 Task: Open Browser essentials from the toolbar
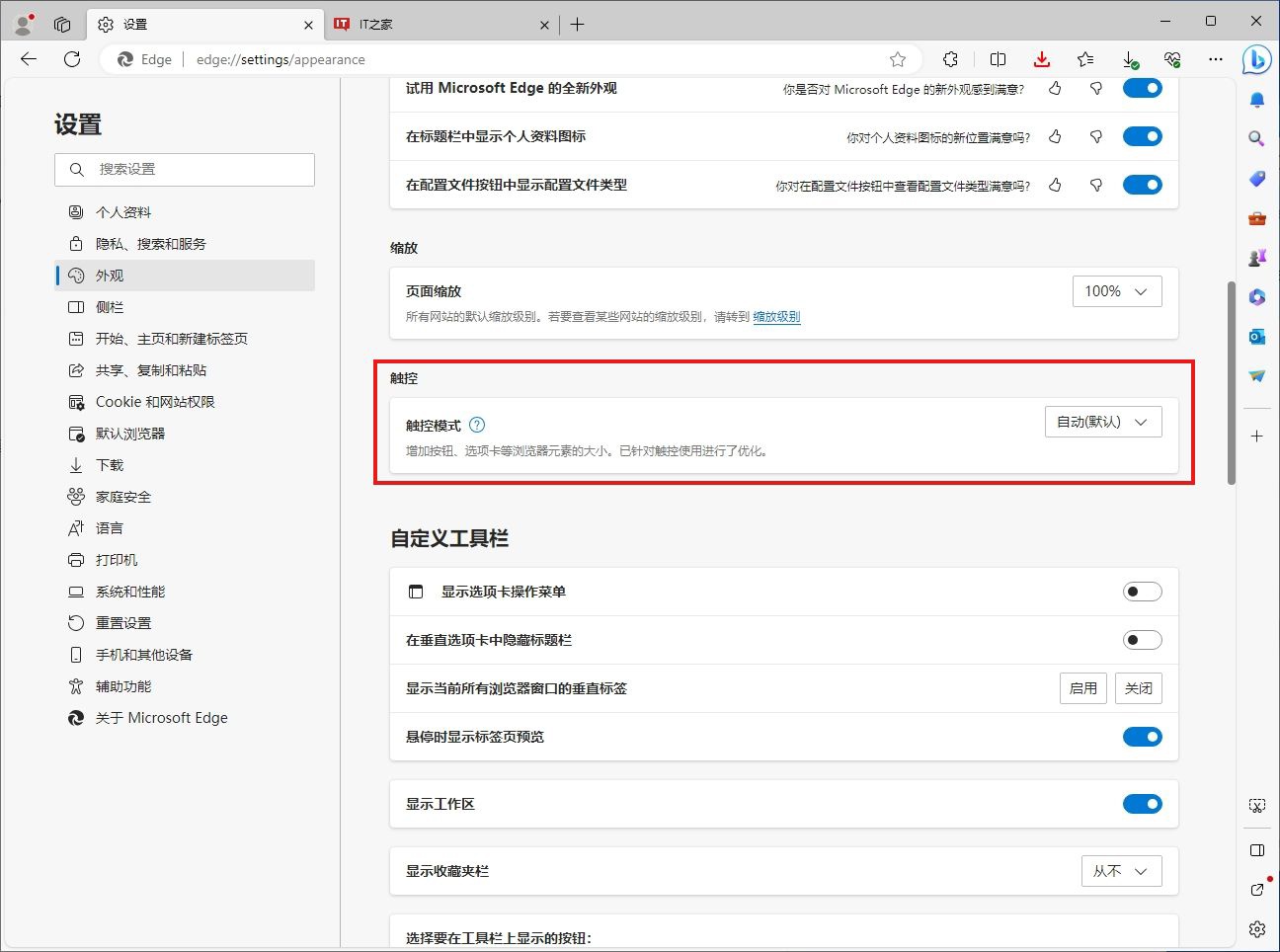pyautogui.click(x=1173, y=59)
